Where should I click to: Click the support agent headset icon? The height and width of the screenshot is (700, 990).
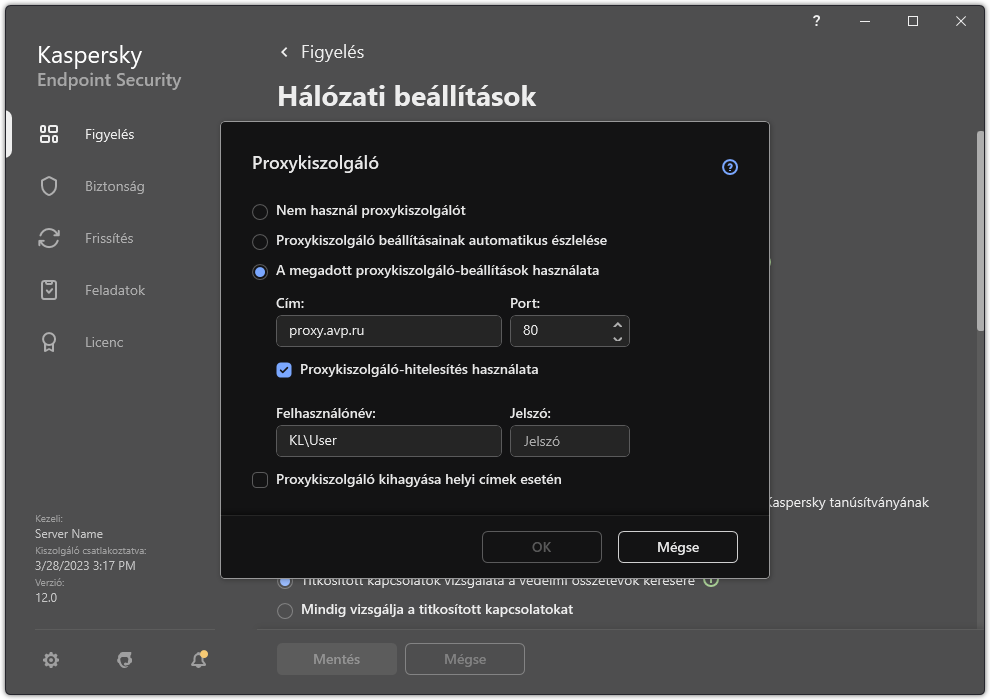124,660
